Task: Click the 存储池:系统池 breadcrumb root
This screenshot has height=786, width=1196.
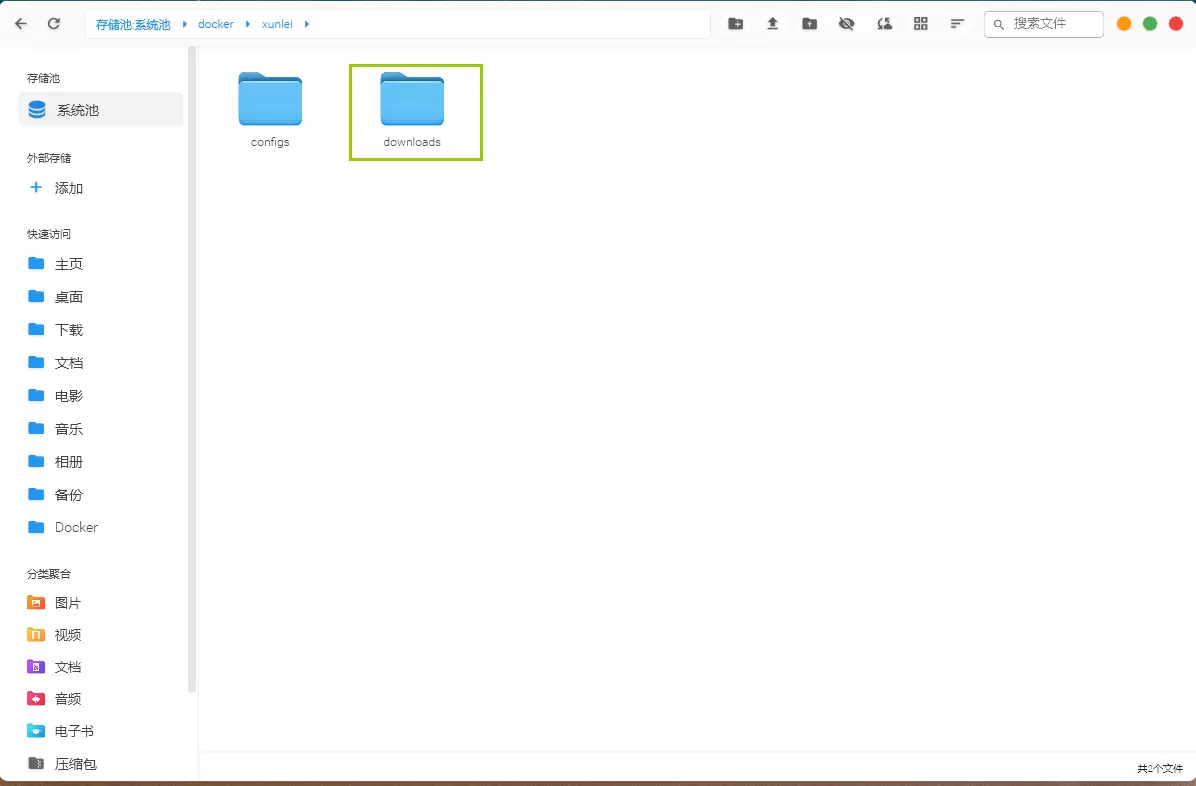Action: tap(133, 24)
